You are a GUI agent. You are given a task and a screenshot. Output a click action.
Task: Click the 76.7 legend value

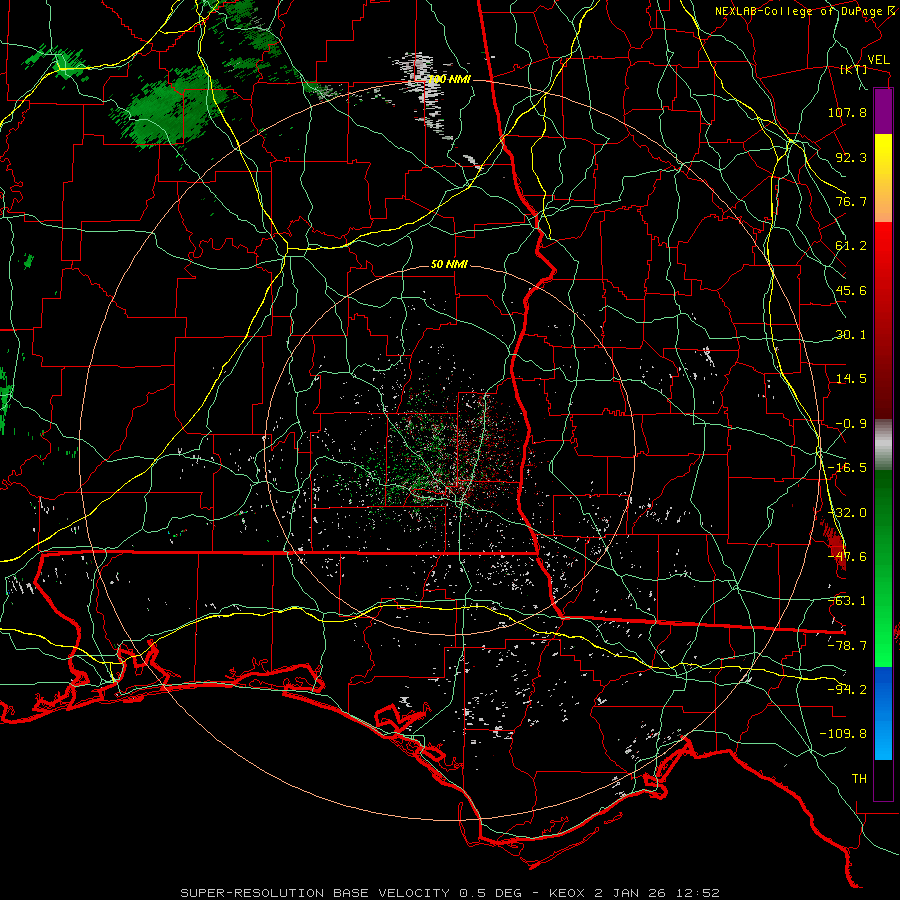coord(851,201)
